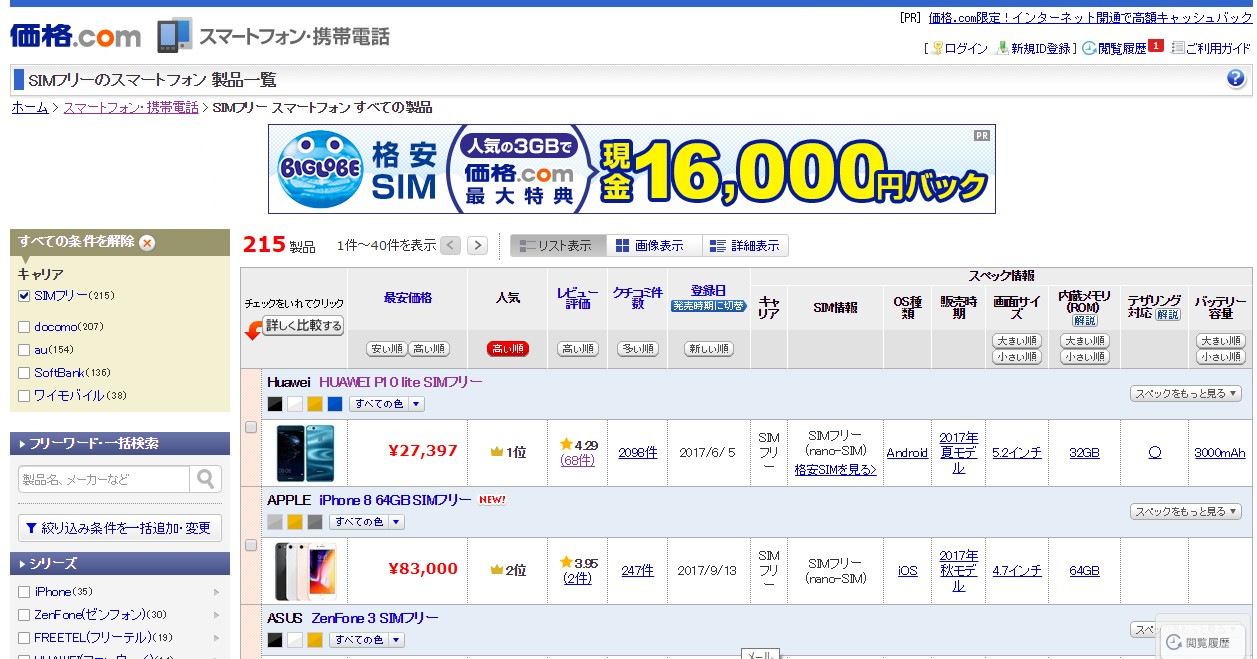Collapse the シリーズ filter section header
The image size is (1257, 659).
point(120,563)
